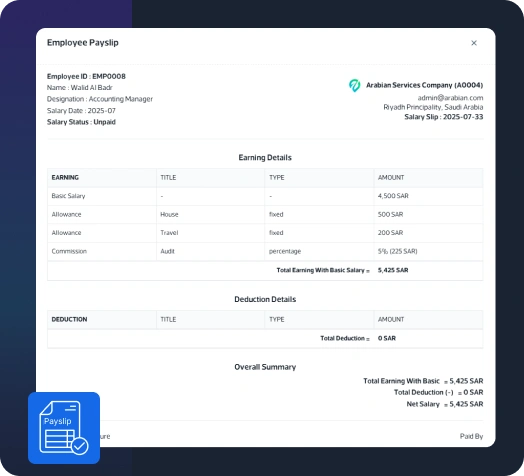Click the Overall Summary heading
524x476 pixels.
pos(265,367)
